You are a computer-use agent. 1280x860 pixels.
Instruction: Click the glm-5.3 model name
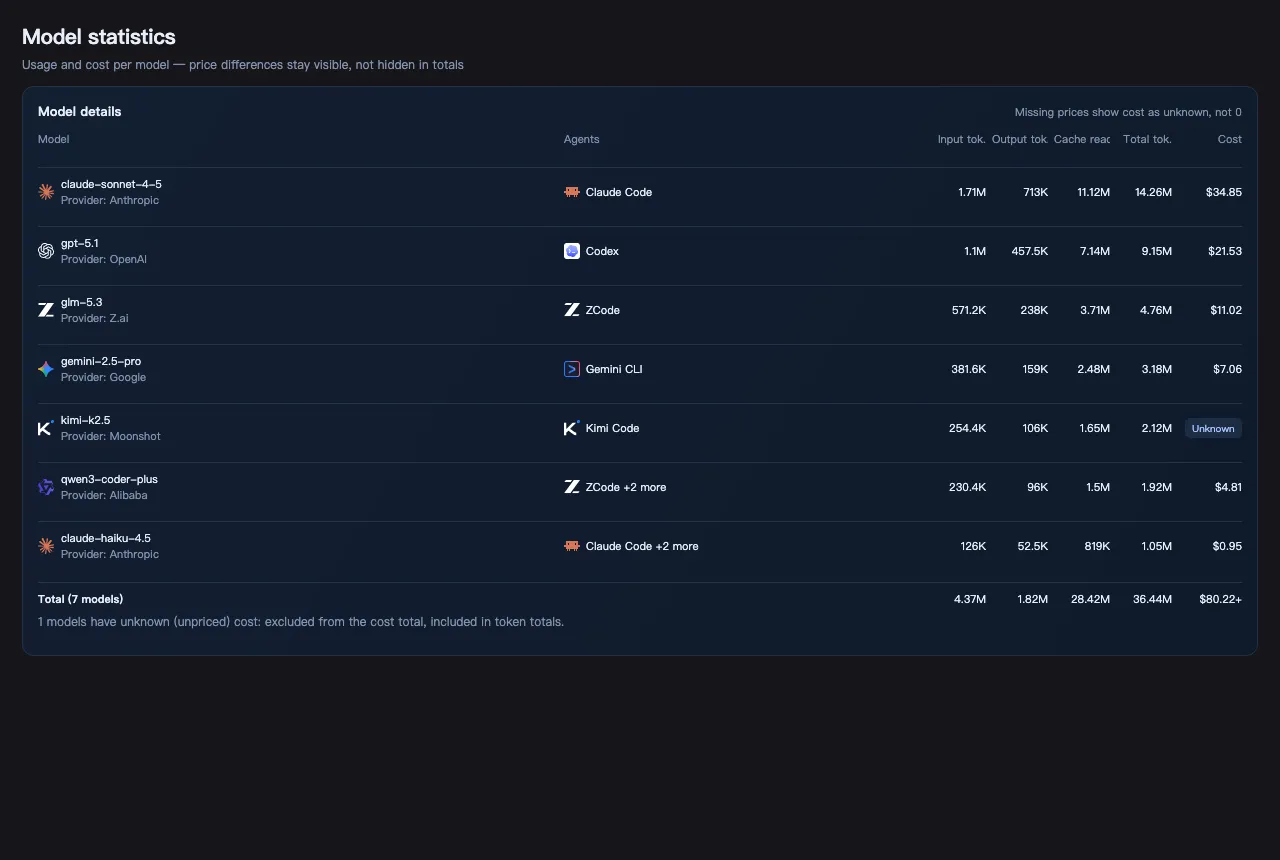coord(82,302)
